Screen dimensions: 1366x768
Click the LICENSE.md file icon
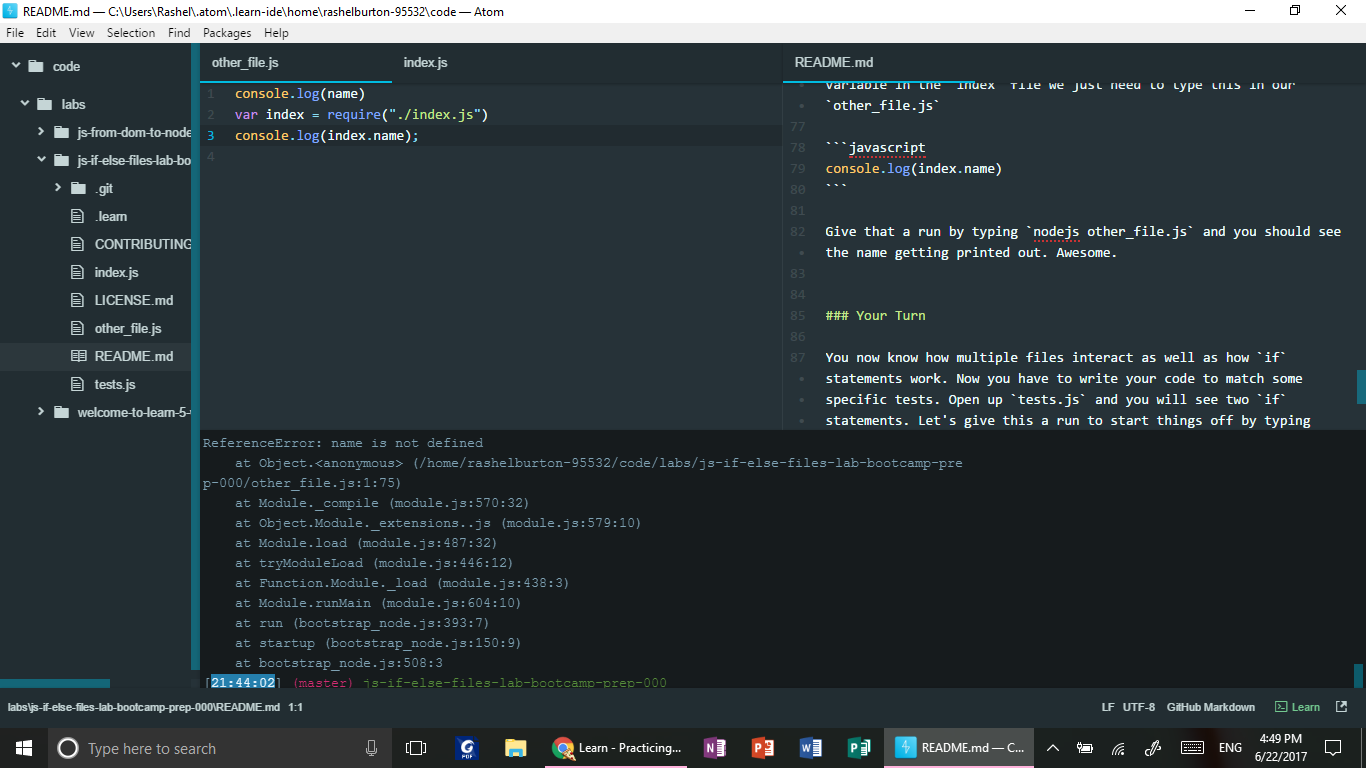[x=78, y=300]
